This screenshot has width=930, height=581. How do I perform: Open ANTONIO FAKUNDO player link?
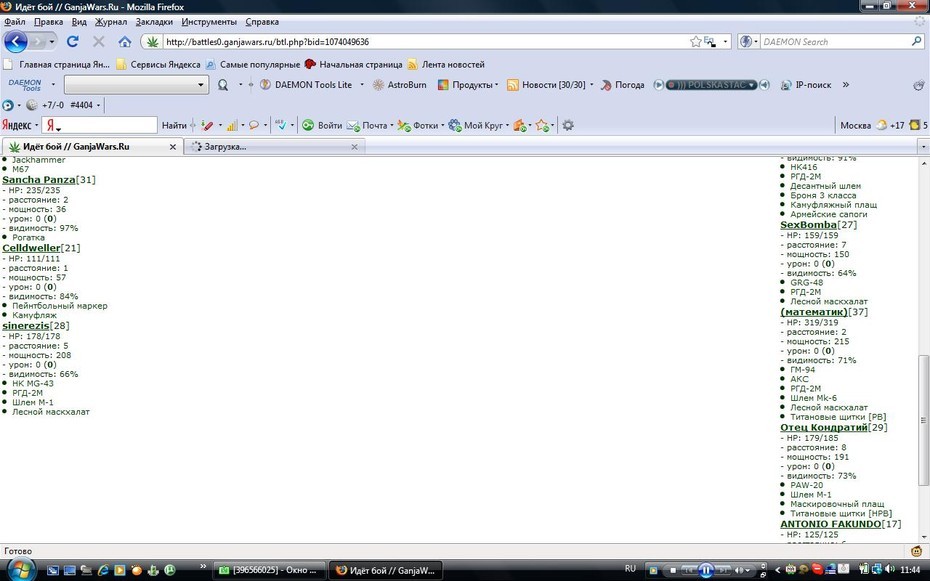point(831,524)
